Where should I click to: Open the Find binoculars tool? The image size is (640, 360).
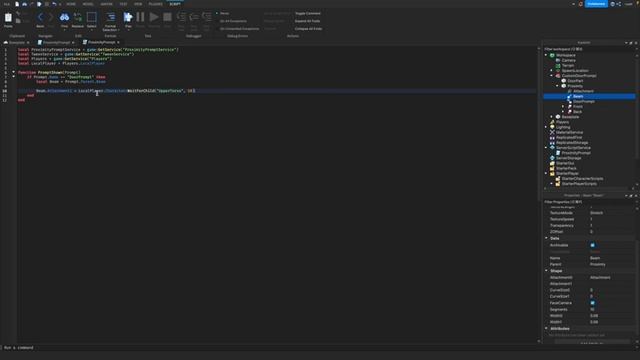pos(64,17)
